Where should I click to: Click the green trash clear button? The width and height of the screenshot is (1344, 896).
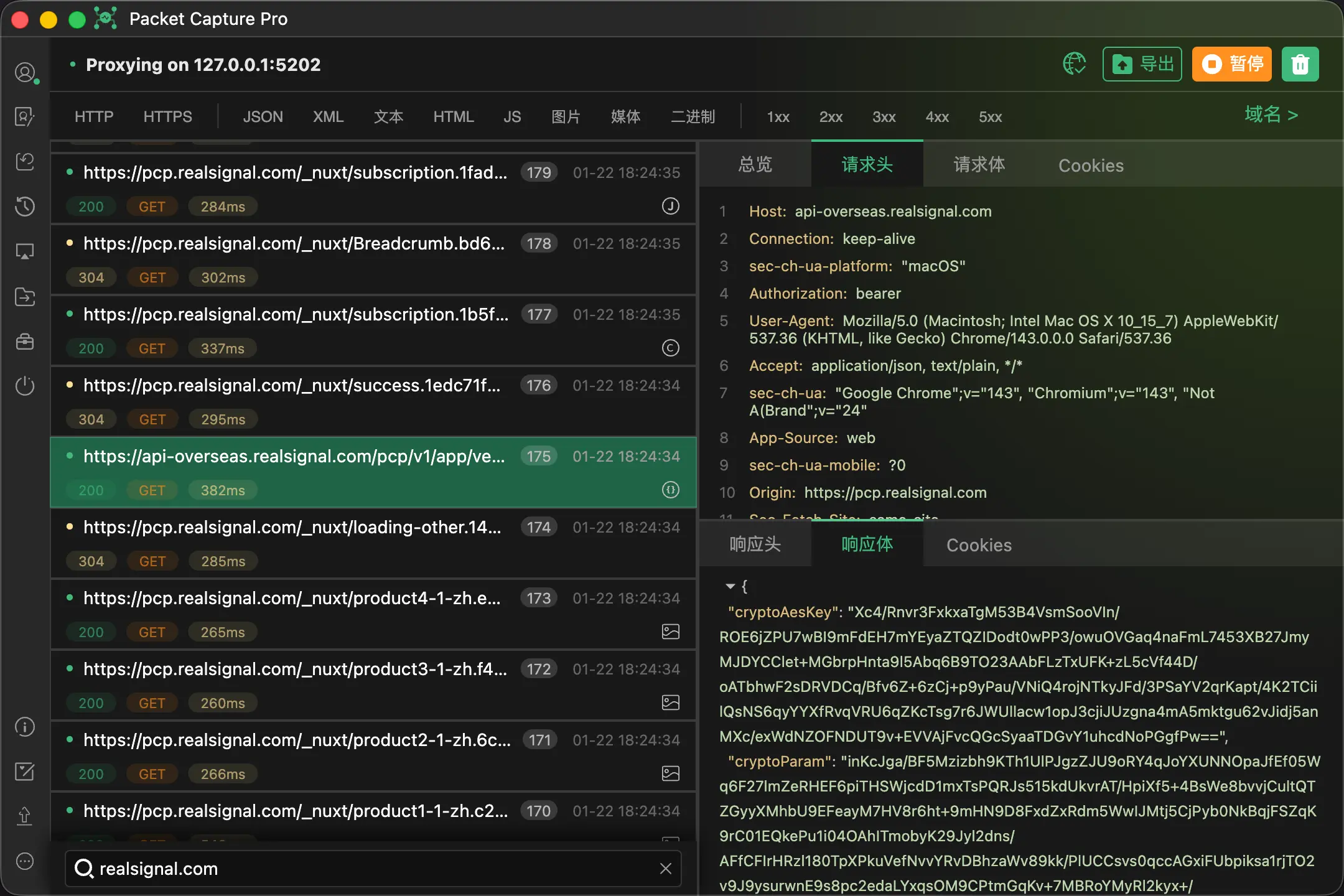click(x=1300, y=64)
